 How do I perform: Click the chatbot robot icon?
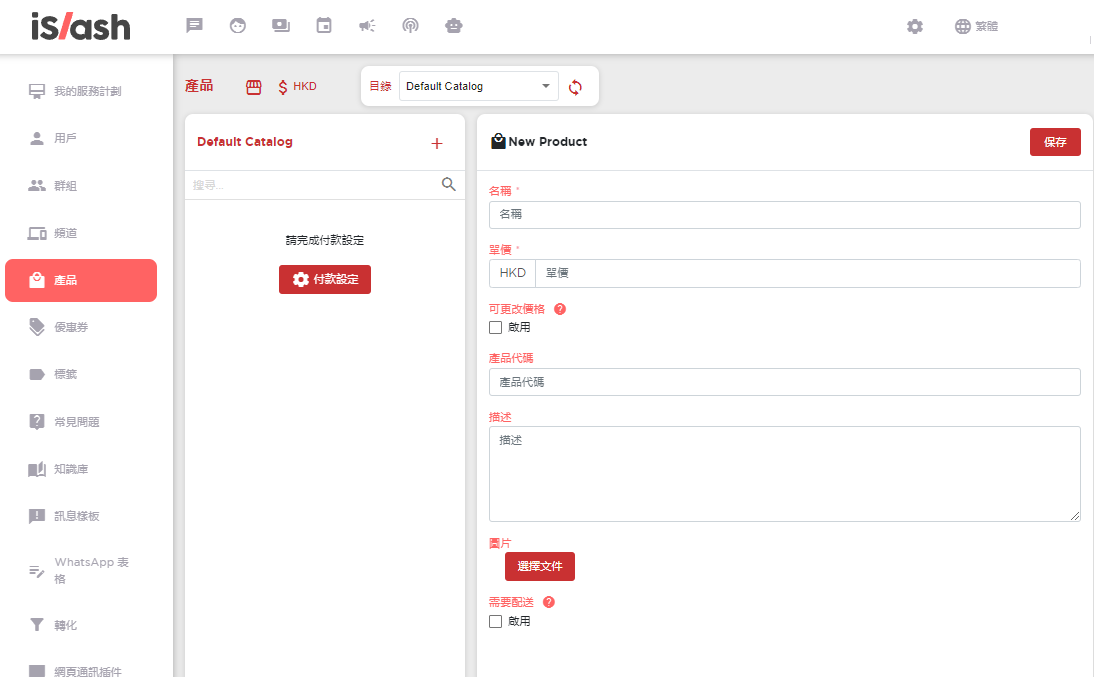[x=454, y=26]
